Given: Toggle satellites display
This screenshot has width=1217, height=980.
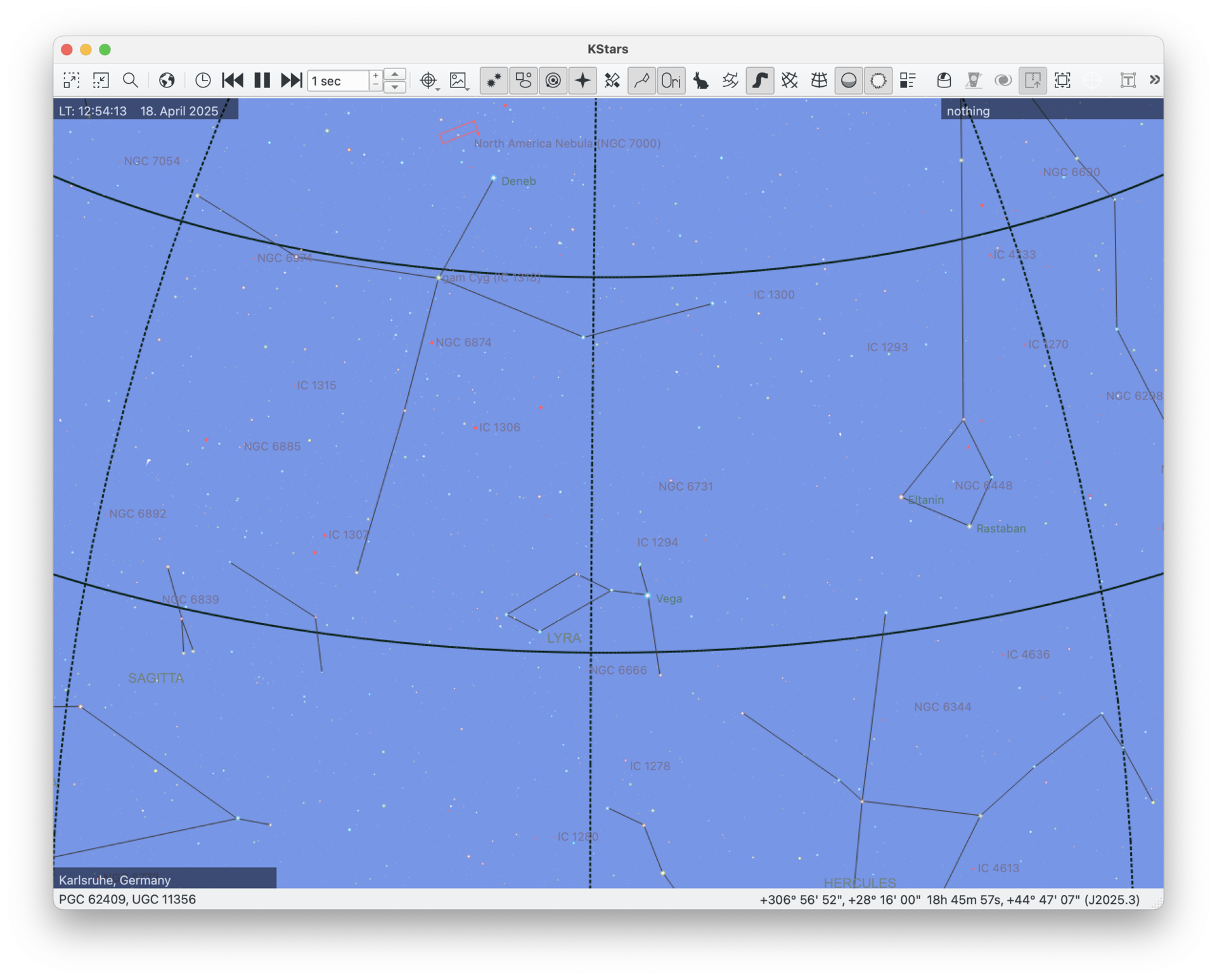Looking at the screenshot, I should point(612,81).
